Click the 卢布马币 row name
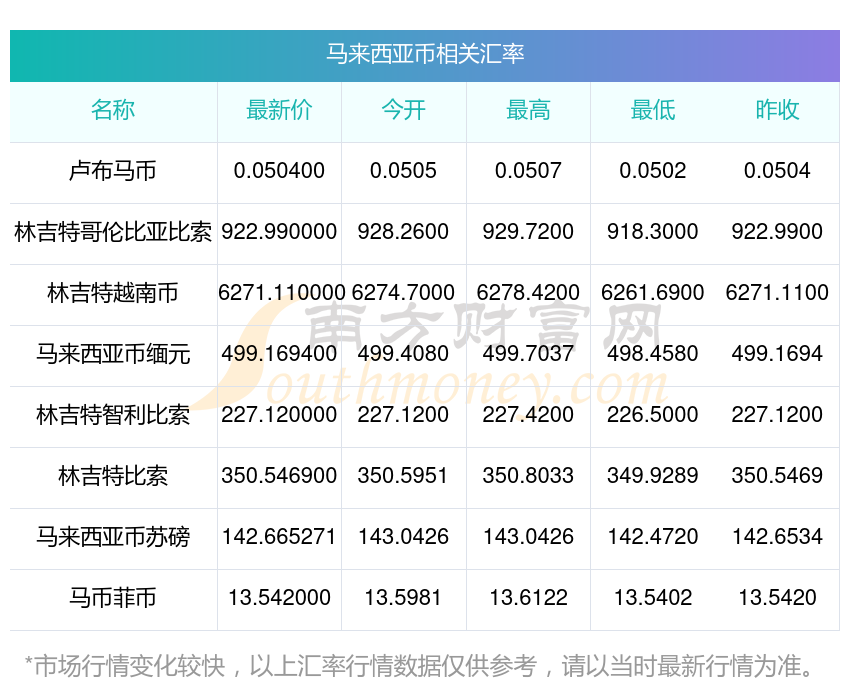 113,171
